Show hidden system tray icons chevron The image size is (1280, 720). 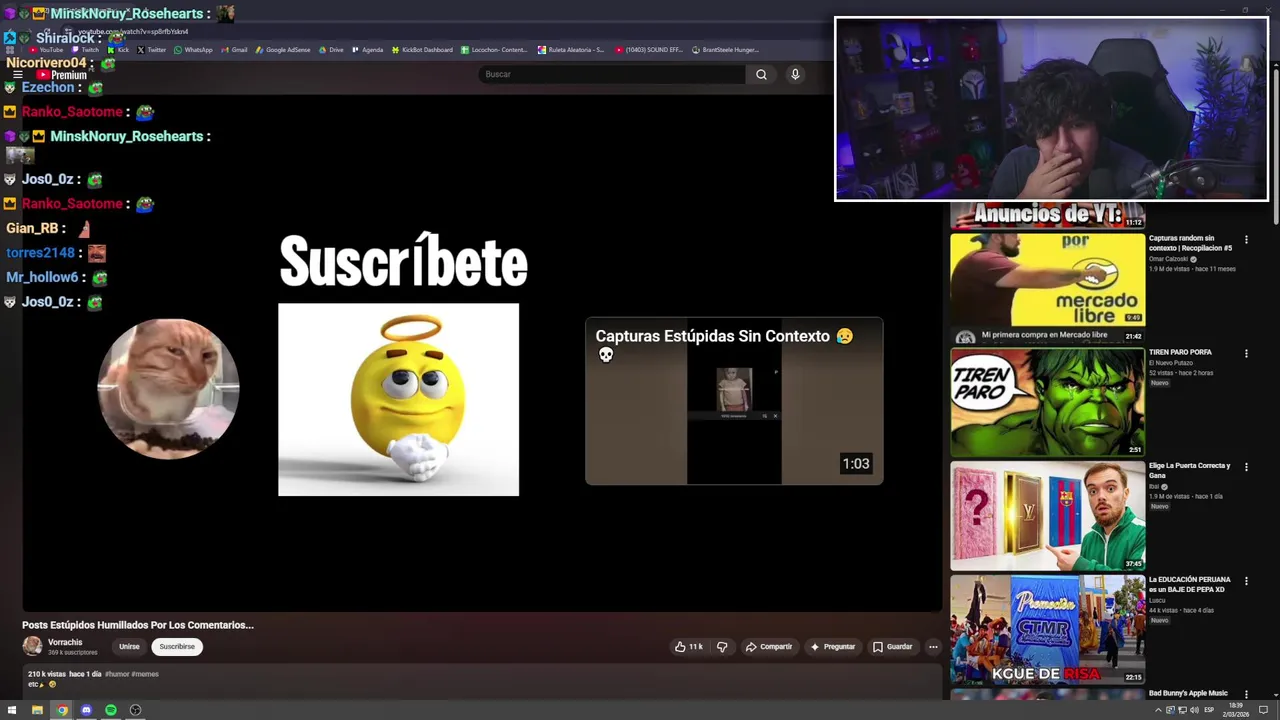point(1158,710)
